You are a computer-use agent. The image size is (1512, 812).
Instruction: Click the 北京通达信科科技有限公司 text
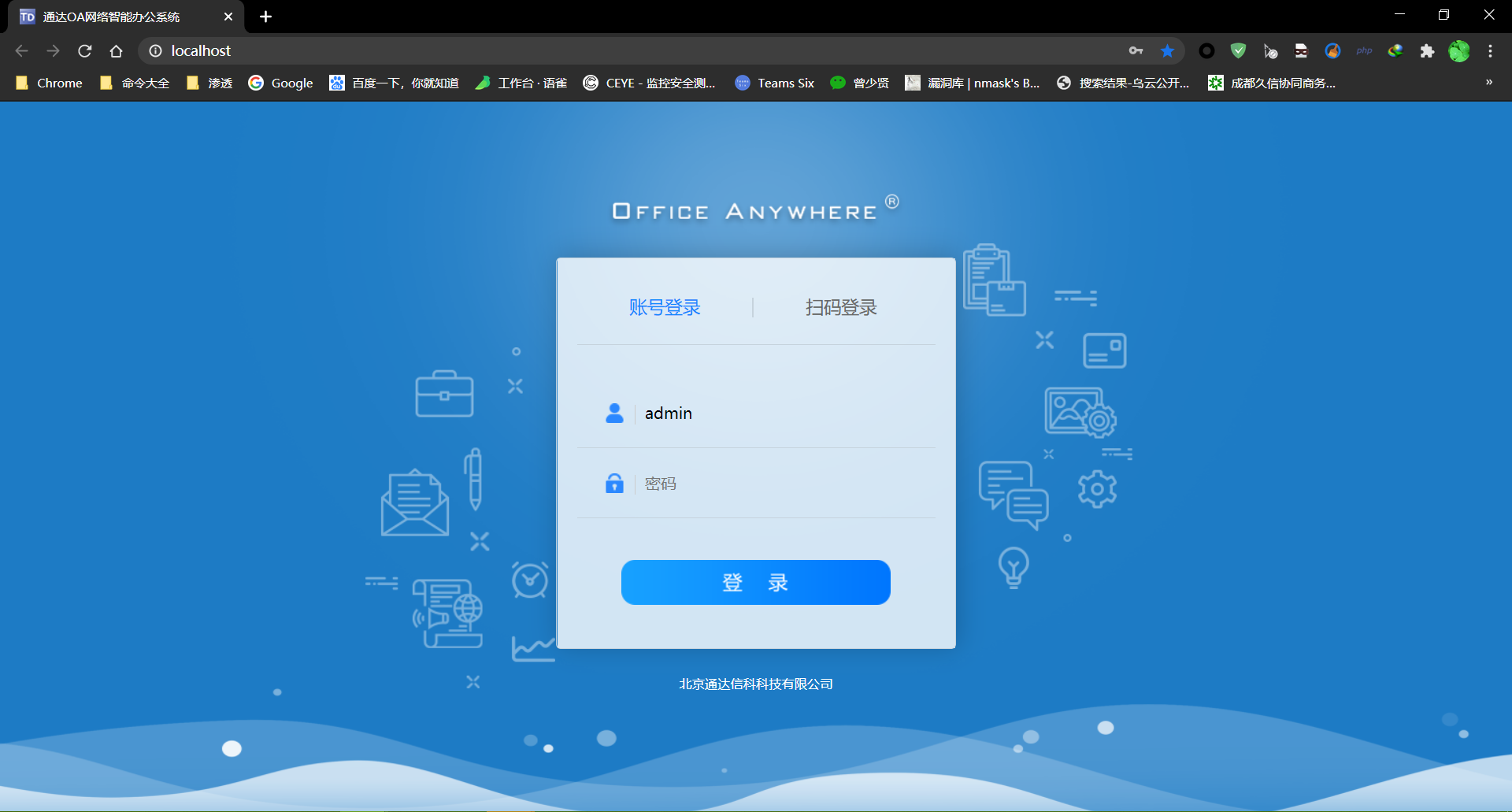[756, 684]
